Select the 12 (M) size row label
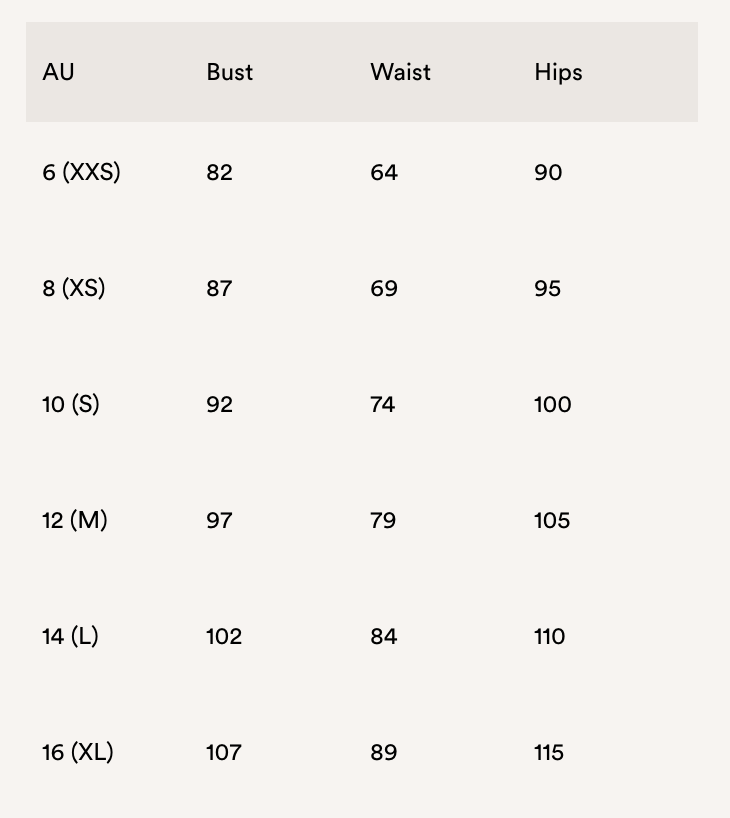The image size is (730, 818). 75,520
